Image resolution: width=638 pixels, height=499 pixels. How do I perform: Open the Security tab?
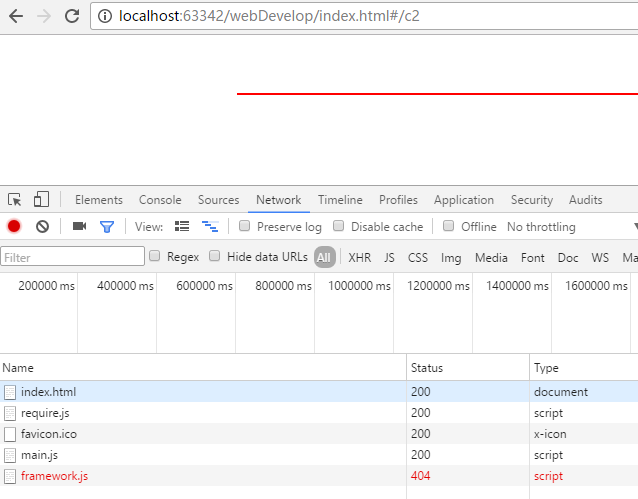(532, 200)
